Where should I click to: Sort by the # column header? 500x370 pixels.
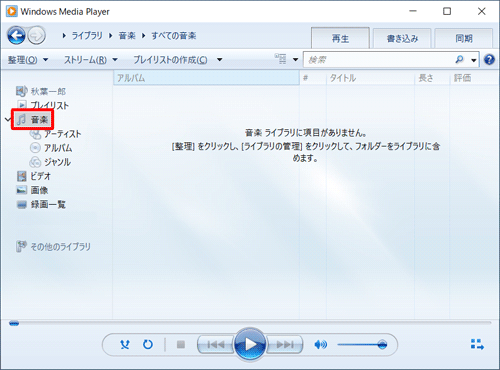pos(313,78)
